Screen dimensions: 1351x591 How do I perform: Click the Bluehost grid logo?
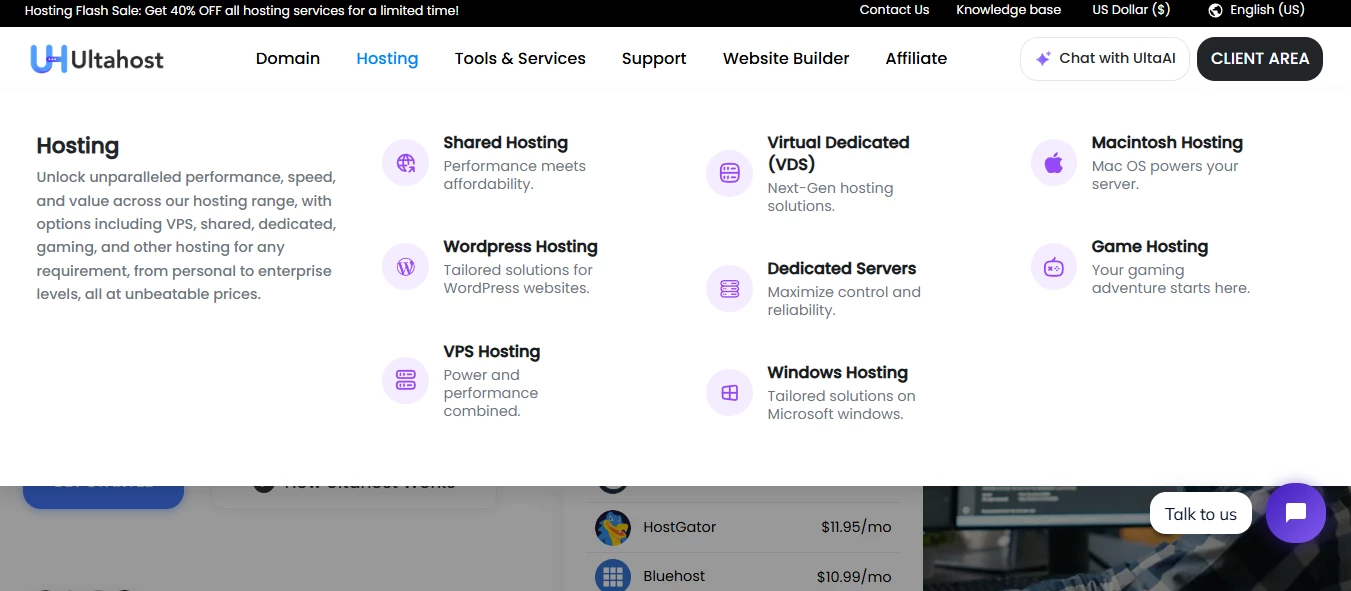point(613,576)
